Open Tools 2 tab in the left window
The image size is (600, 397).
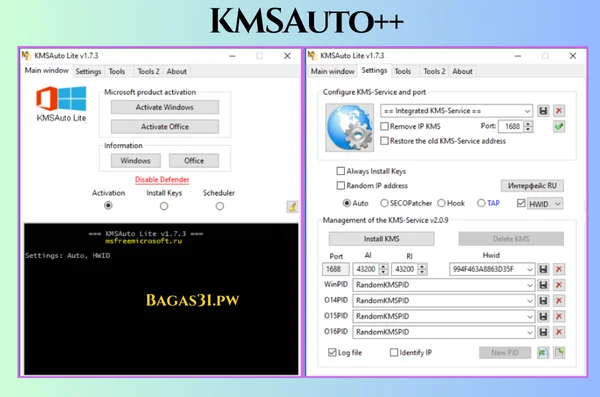click(148, 72)
